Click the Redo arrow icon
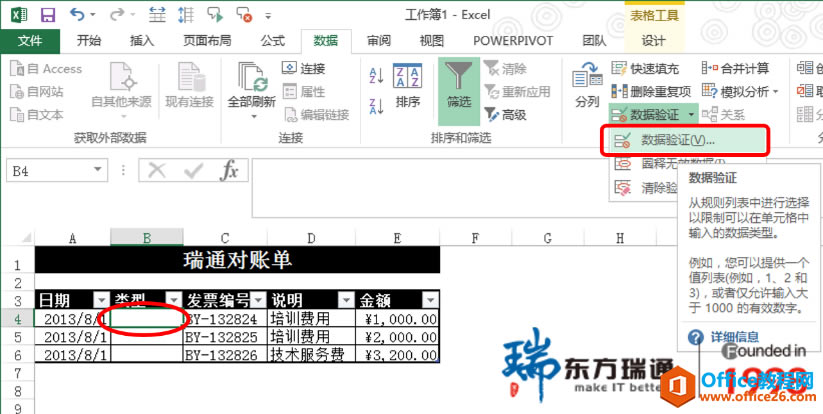 [117, 15]
